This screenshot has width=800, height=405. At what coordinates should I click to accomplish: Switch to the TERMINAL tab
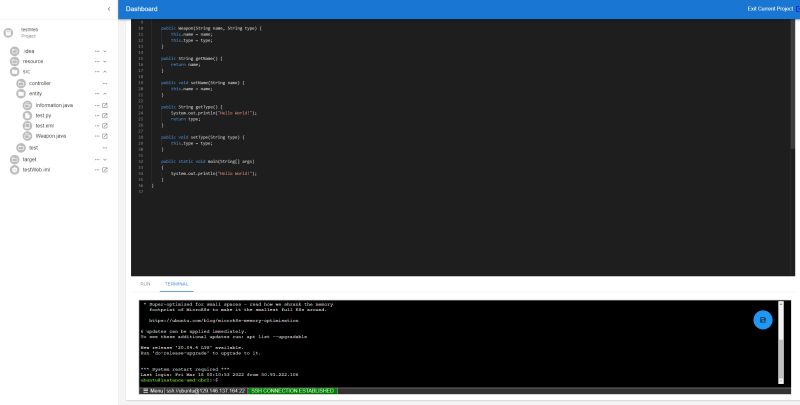click(177, 284)
